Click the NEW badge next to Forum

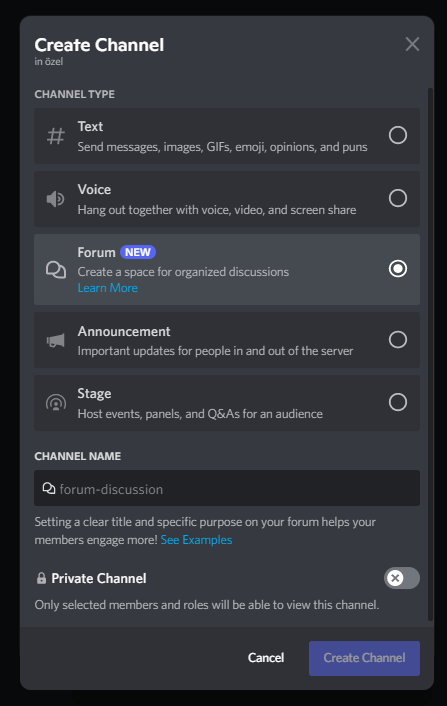(x=138, y=252)
